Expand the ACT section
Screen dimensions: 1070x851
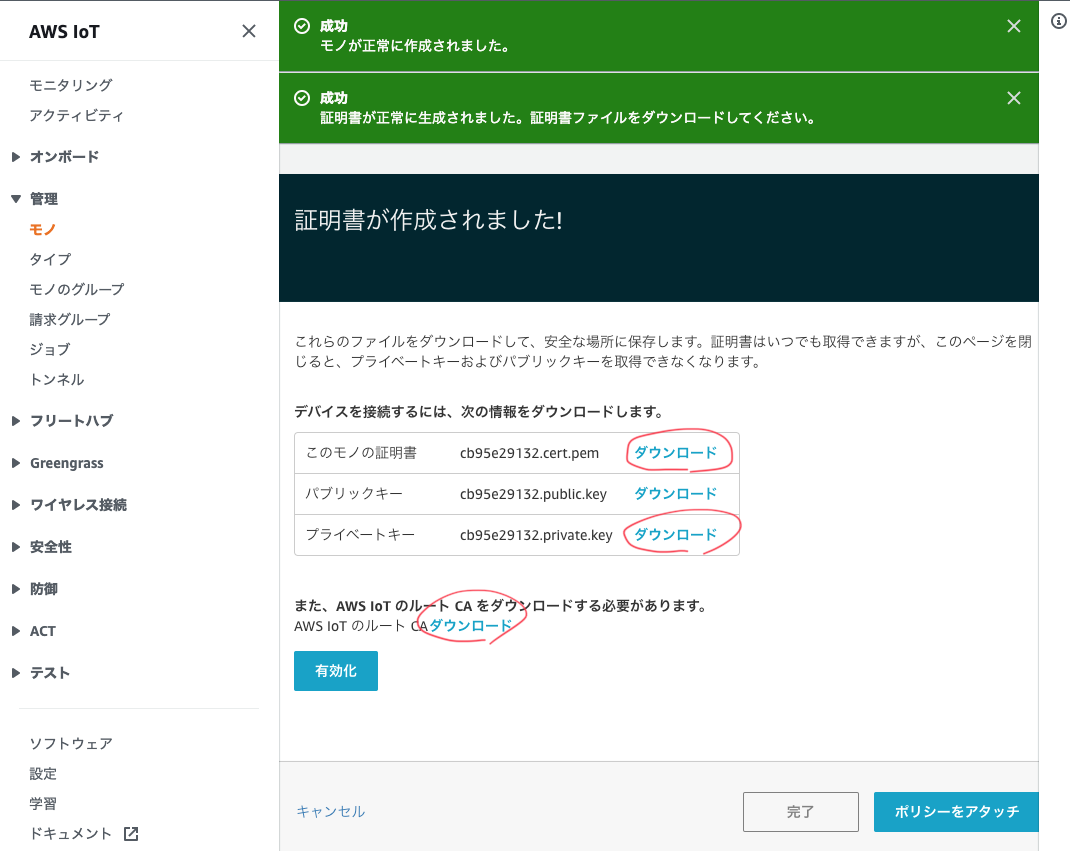click(16, 631)
